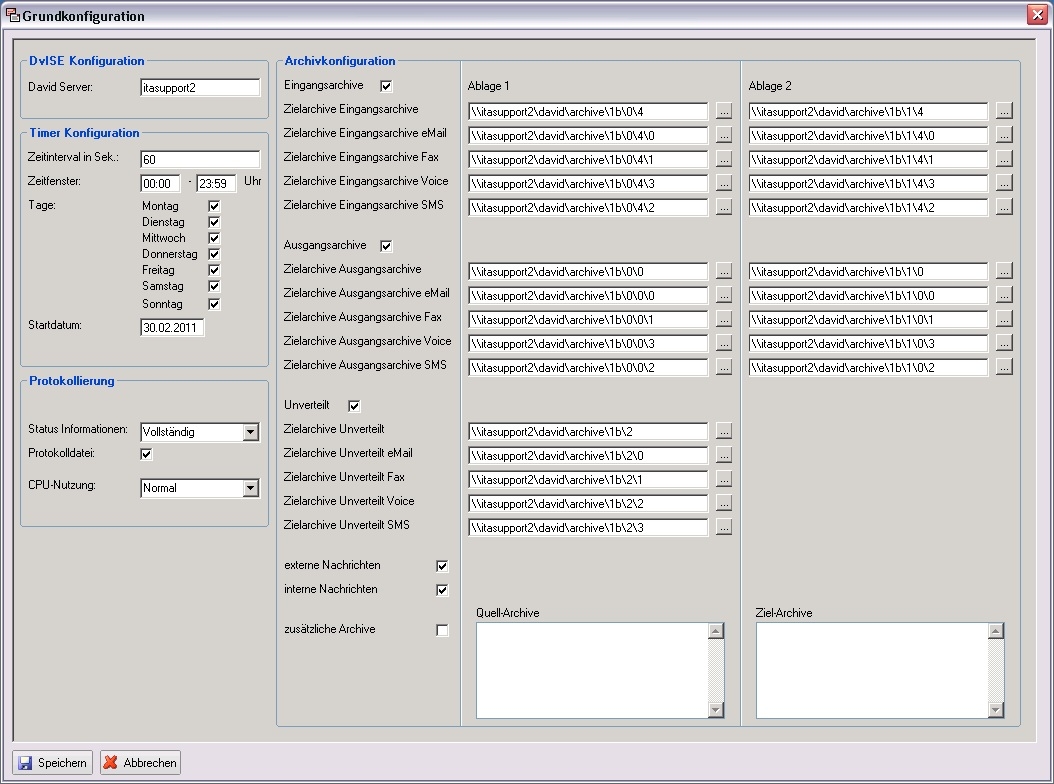This screenshot has height=784, width=1054.
Task: Disable the Samstag checkbox
Action: click(x=214, y=287)
